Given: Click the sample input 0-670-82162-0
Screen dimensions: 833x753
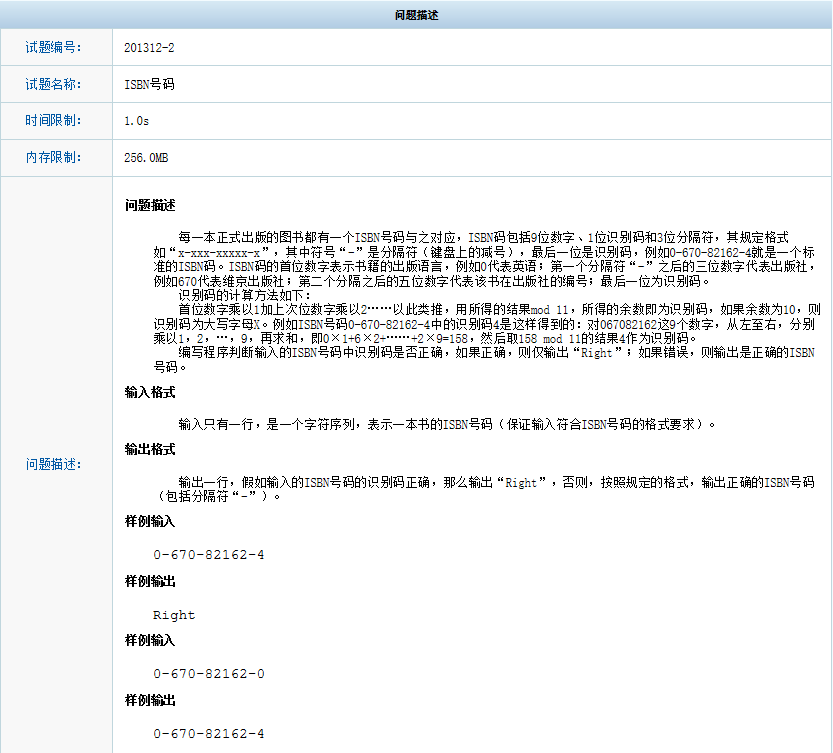Looking at the screenshot, I should tap(209, 674).
